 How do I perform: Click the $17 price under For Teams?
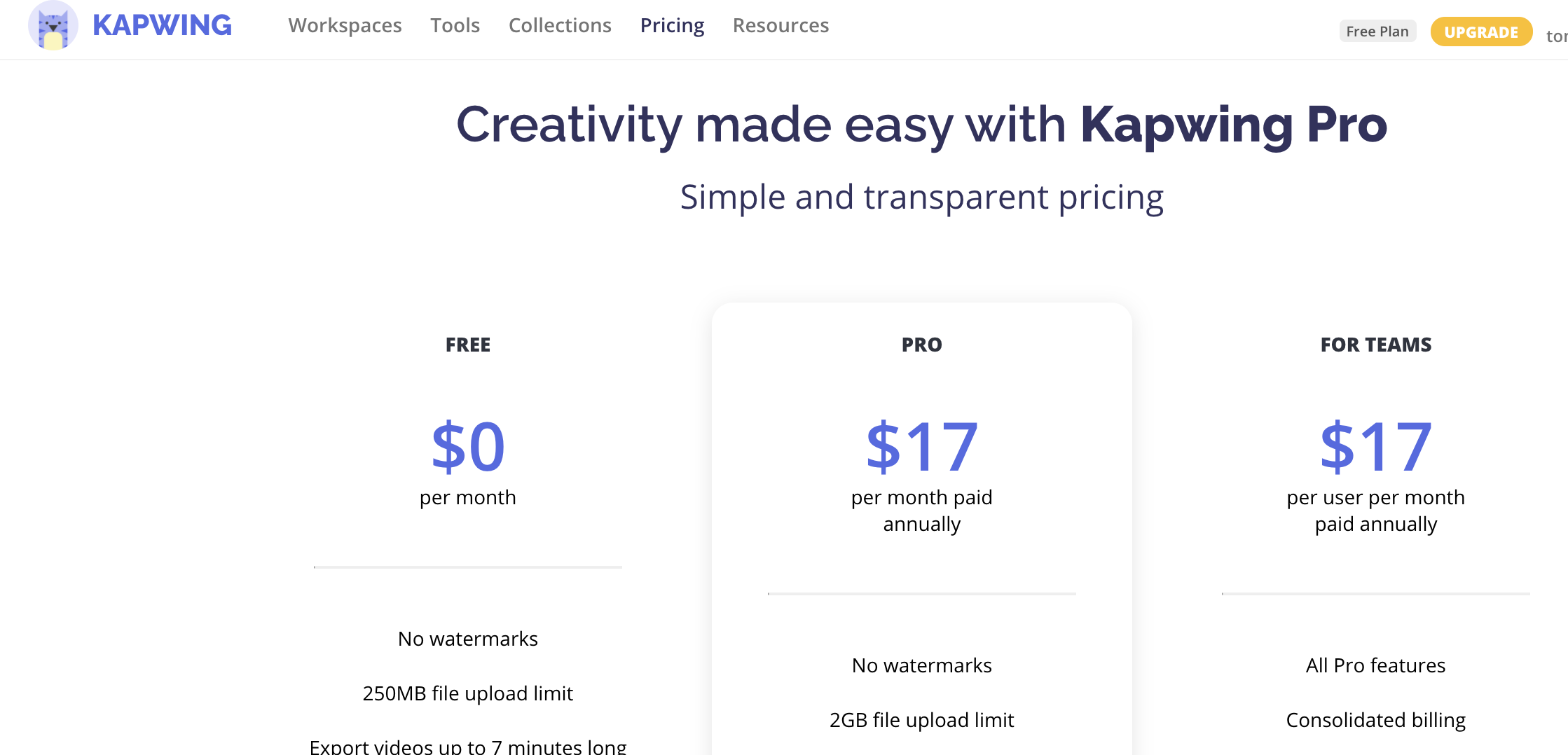point(1376,446)
